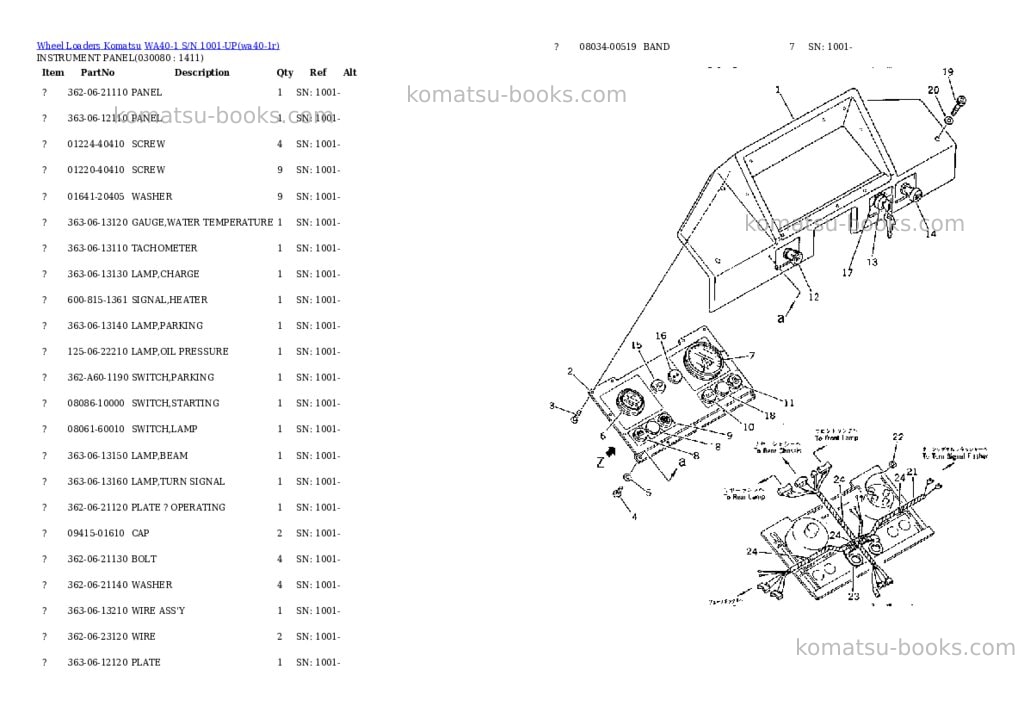This screenshot has width=1024, height=725.
Task: Select the 09415-01610 CAP row
Action: point(191,533)
